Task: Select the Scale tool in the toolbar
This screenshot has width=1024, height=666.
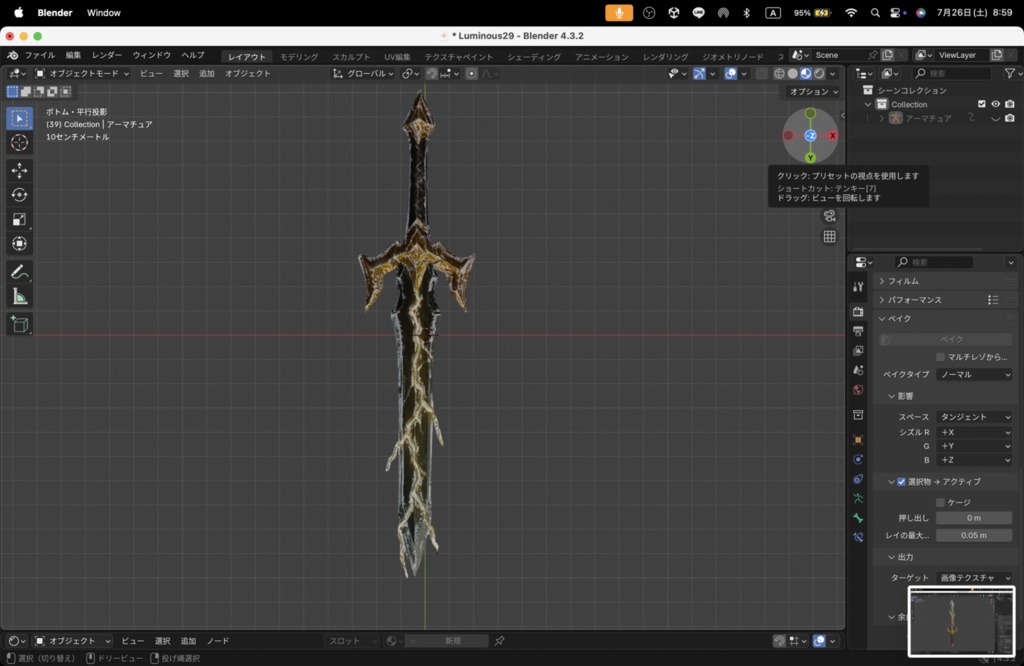Action: point(19,219)
